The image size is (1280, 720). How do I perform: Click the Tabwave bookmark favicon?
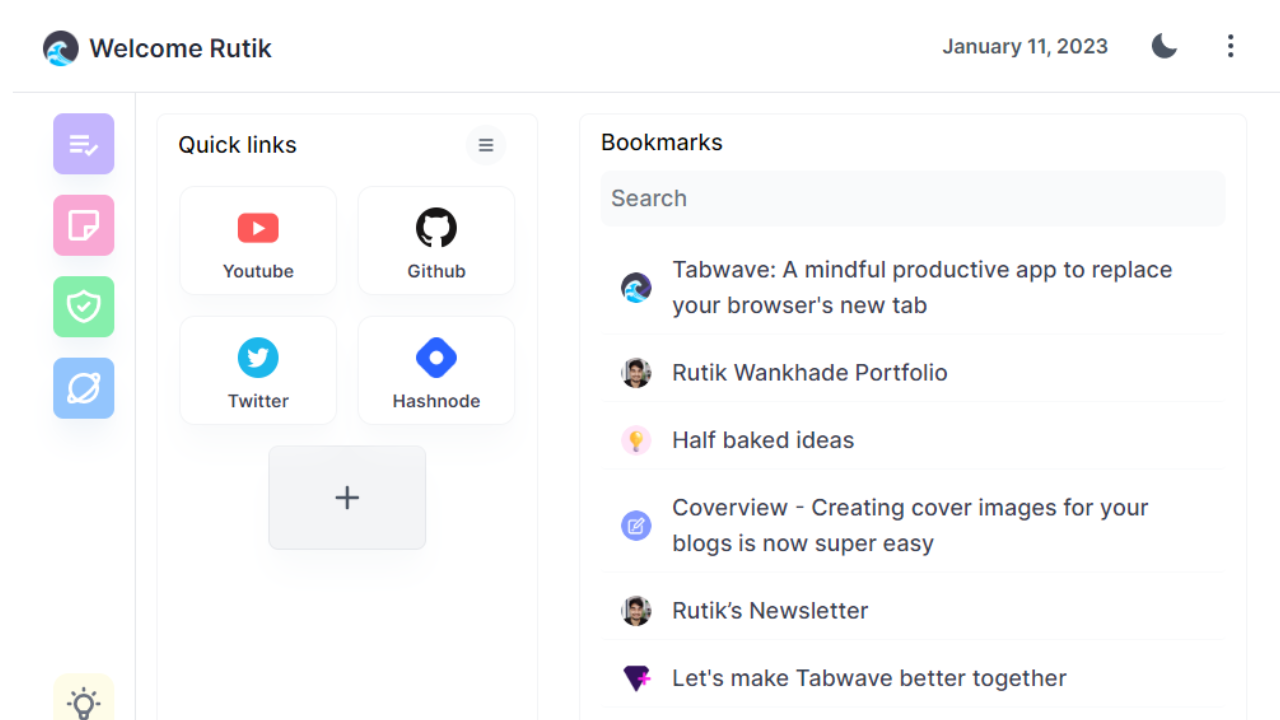636,288
